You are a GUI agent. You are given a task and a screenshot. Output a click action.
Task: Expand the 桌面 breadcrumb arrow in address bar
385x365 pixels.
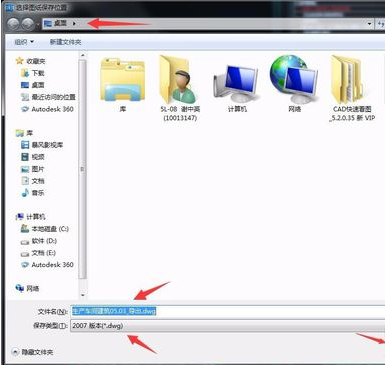[x=74, y=24]
